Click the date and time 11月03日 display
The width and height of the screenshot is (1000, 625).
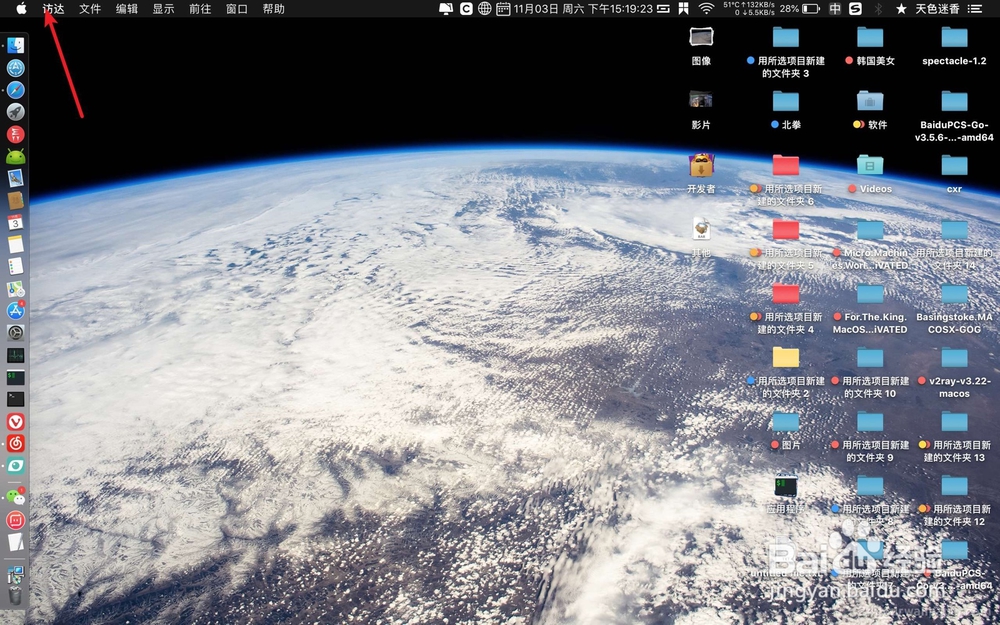(x=583, y=8)
